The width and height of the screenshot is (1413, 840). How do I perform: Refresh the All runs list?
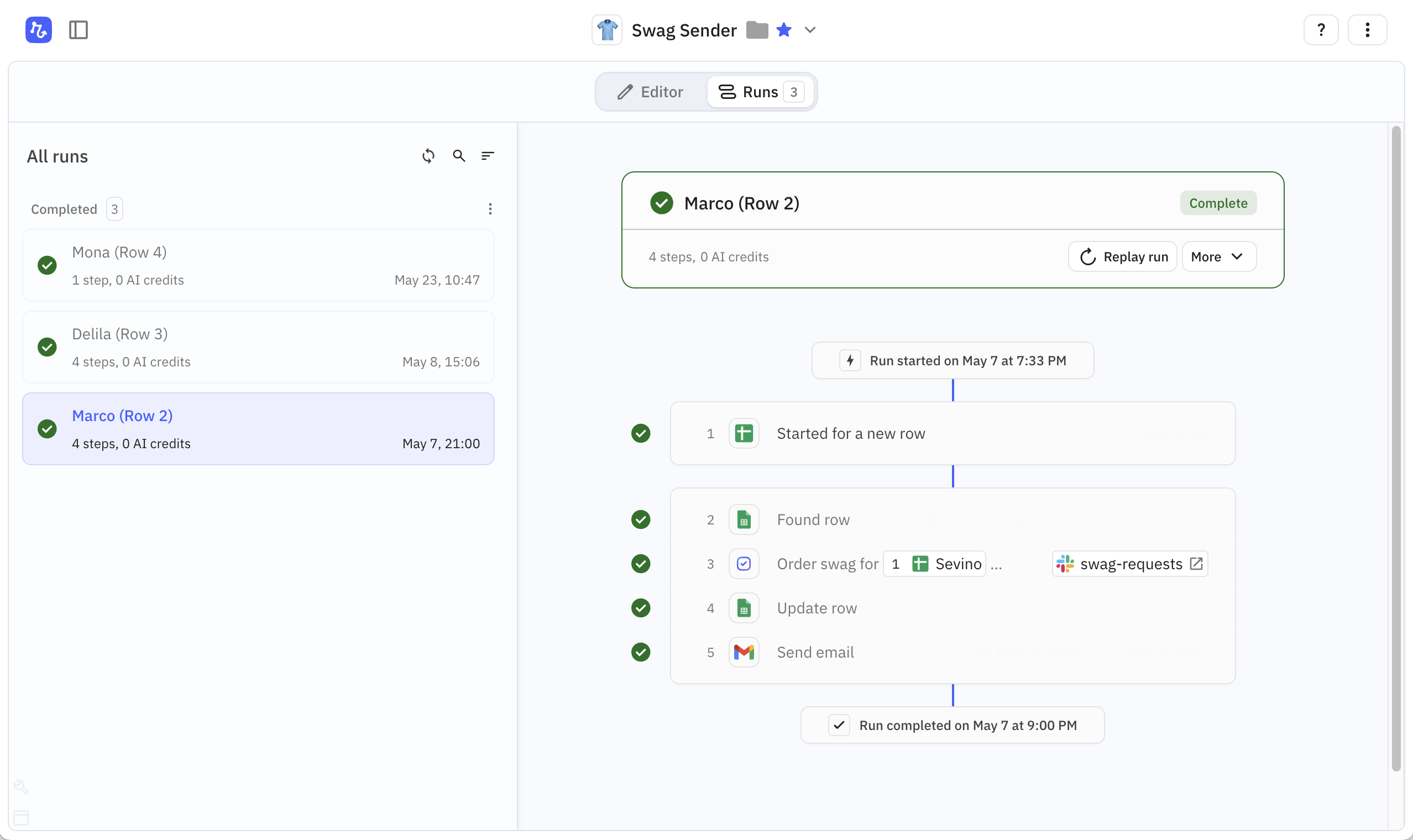428,156
